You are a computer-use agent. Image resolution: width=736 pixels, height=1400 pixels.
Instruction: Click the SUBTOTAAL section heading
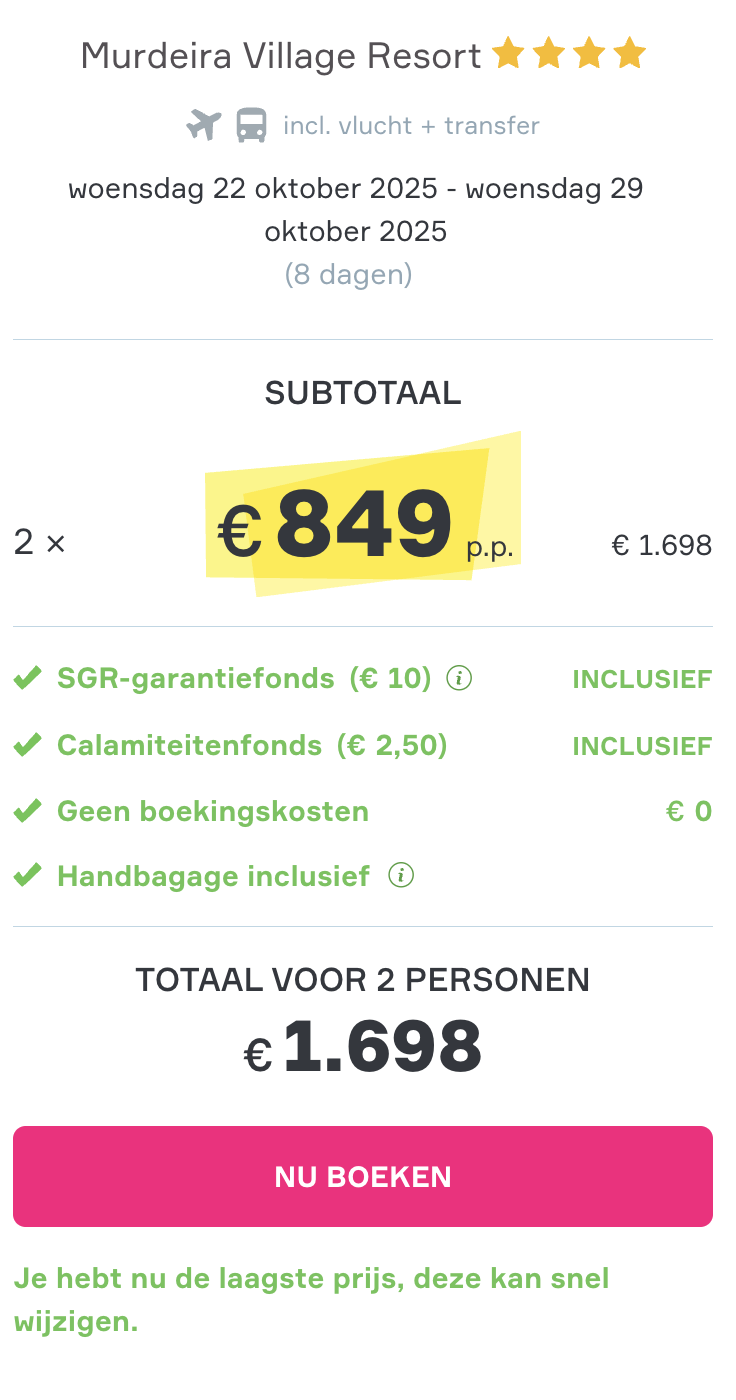tap(362, 393)
